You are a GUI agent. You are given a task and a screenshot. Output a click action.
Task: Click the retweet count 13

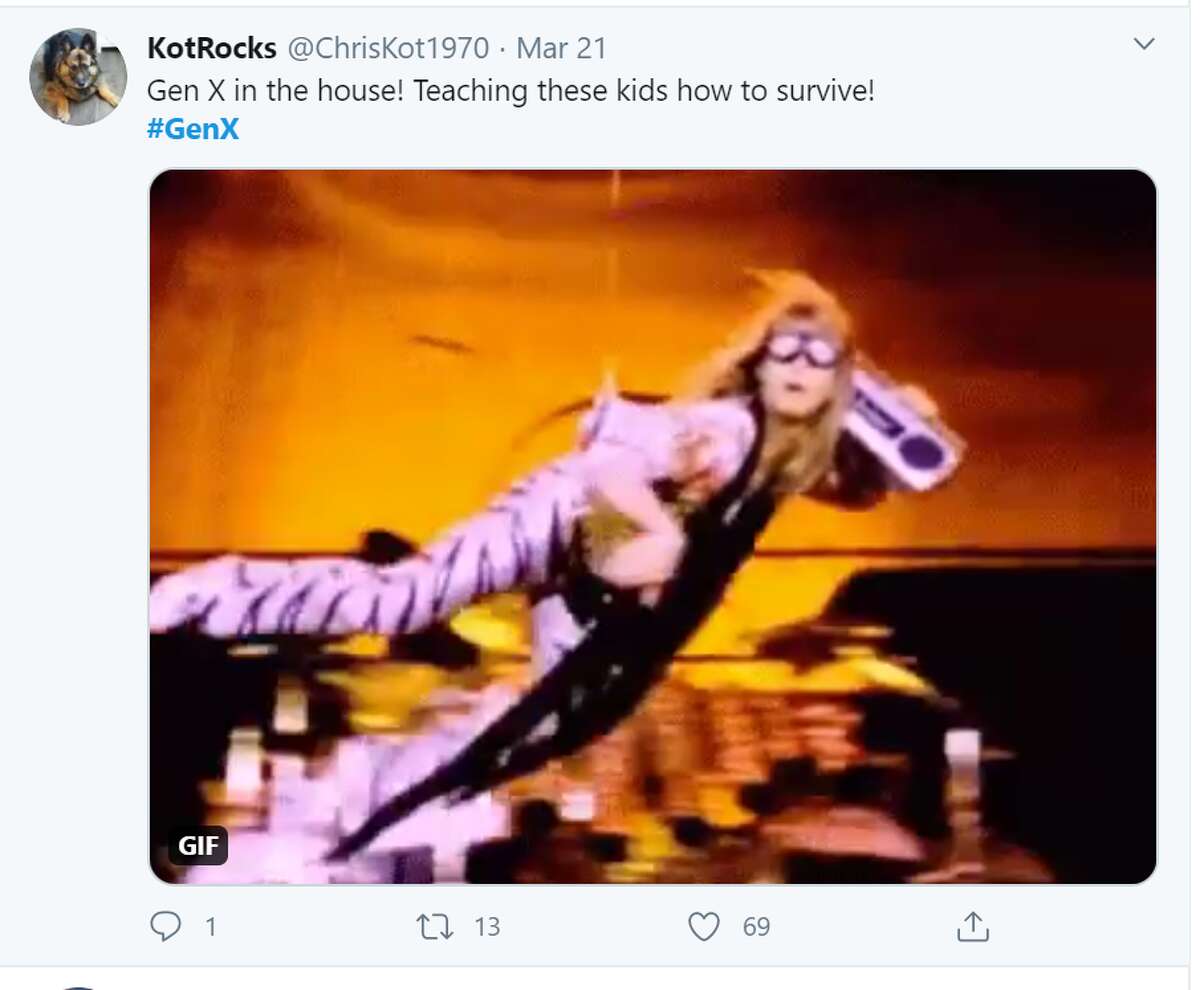click(486, 927)
